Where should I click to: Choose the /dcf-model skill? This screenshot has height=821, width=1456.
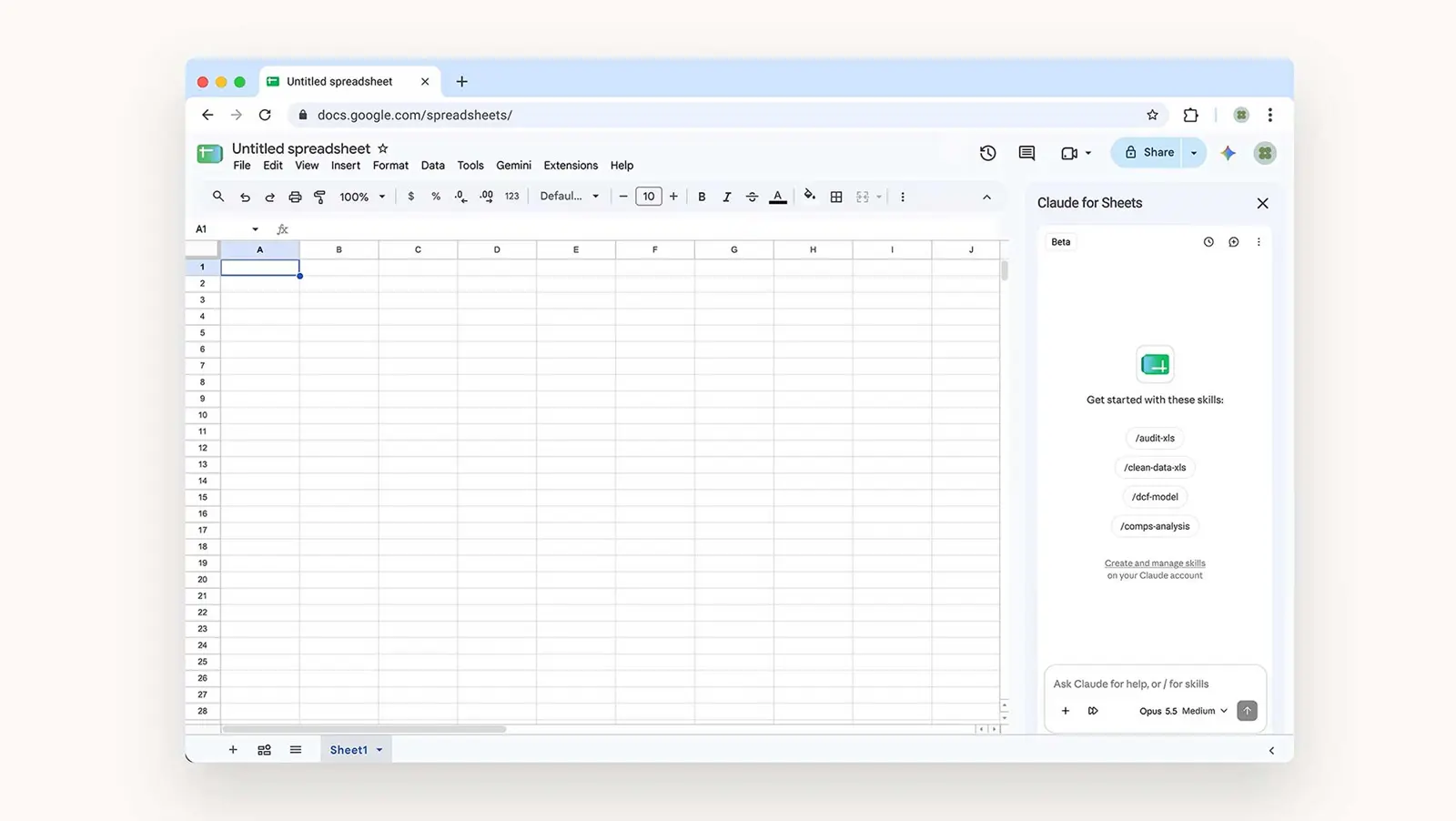(1155, 497)
